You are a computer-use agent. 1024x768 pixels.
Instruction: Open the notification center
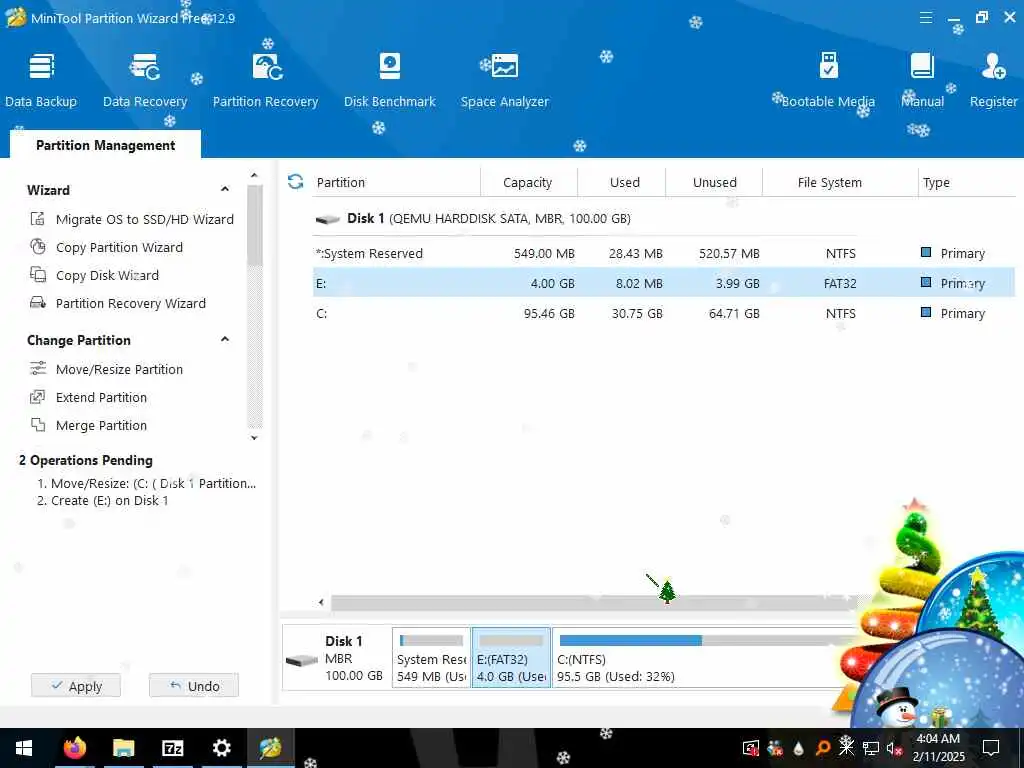pos(991,748)
